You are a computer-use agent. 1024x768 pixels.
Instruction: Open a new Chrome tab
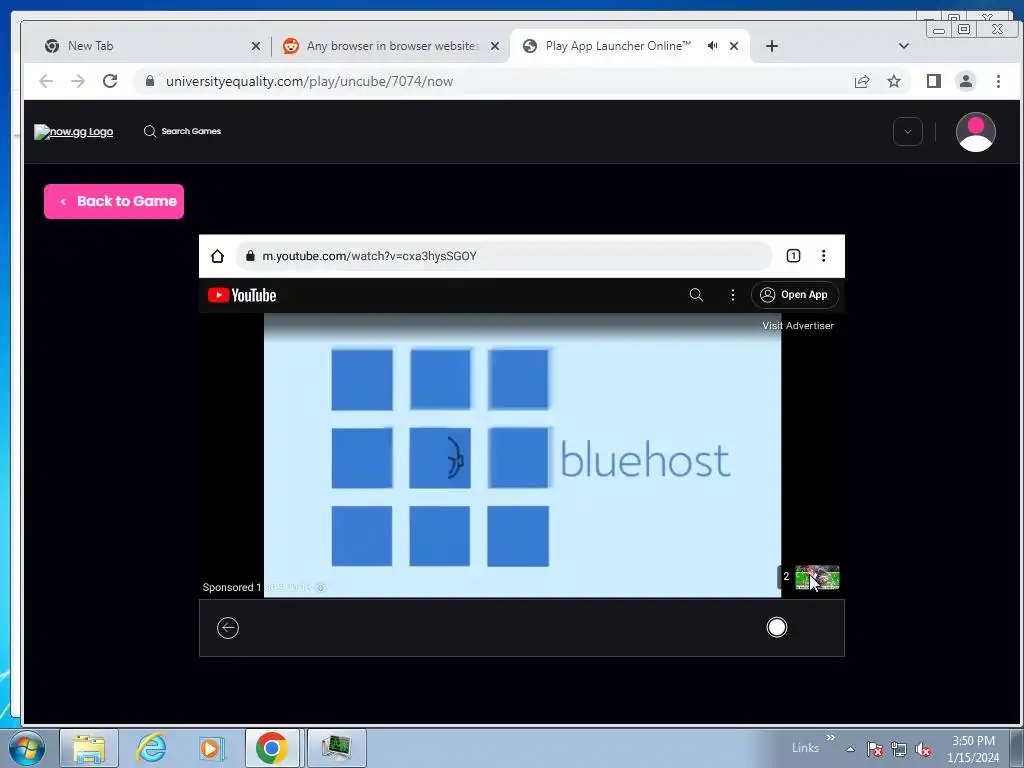click(771, 46)
